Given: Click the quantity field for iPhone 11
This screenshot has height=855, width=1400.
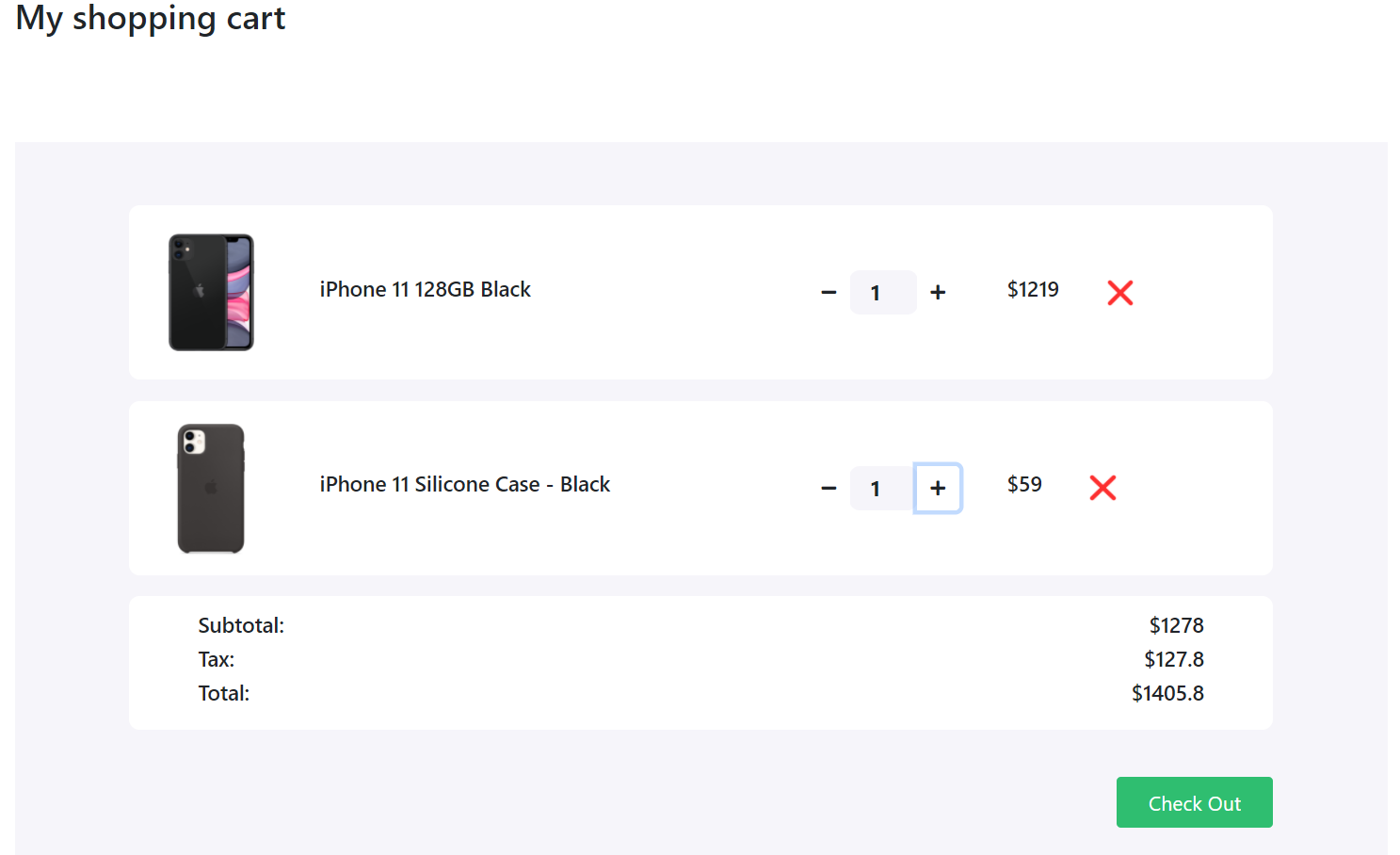Looking at the screenshot, I should click(883, 292).
